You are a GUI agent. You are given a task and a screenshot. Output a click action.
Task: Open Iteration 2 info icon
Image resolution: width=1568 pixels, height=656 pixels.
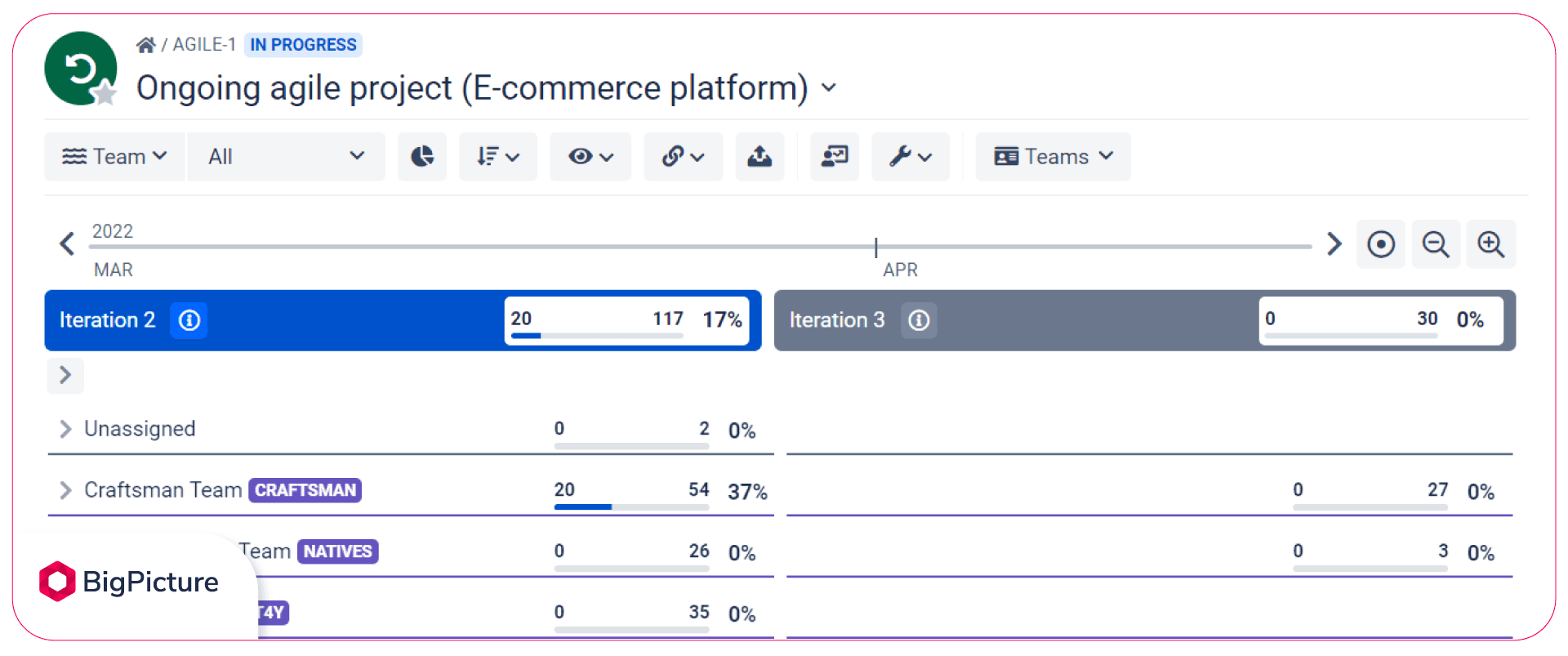189,320
